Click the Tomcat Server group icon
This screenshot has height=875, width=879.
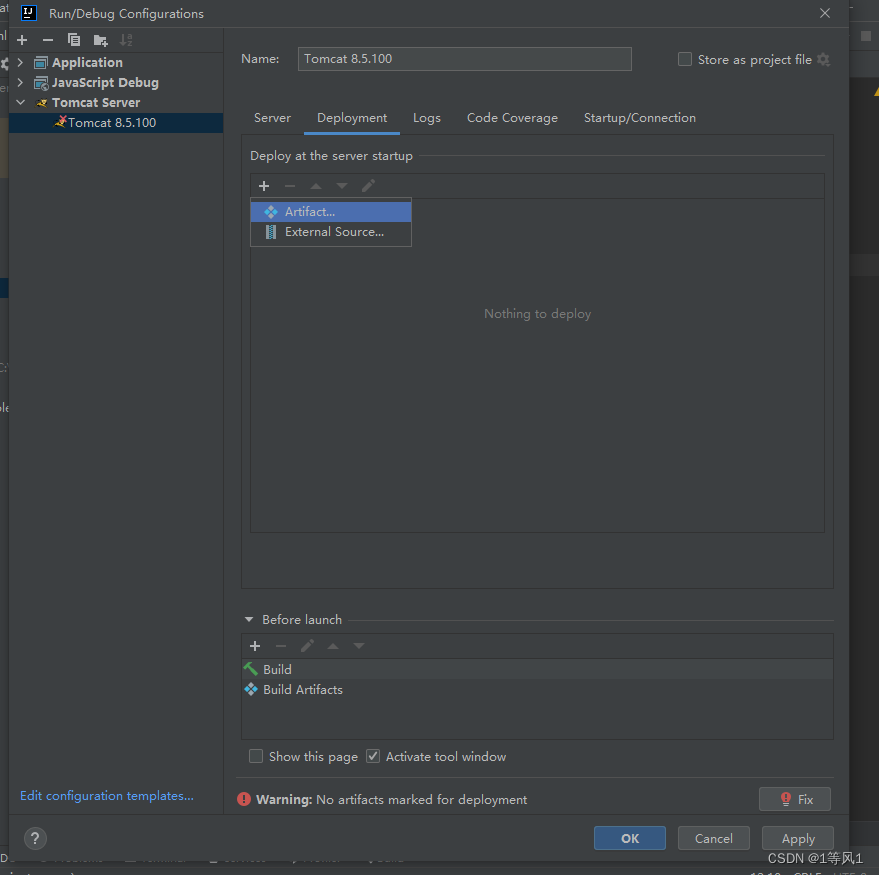point(41,103)
